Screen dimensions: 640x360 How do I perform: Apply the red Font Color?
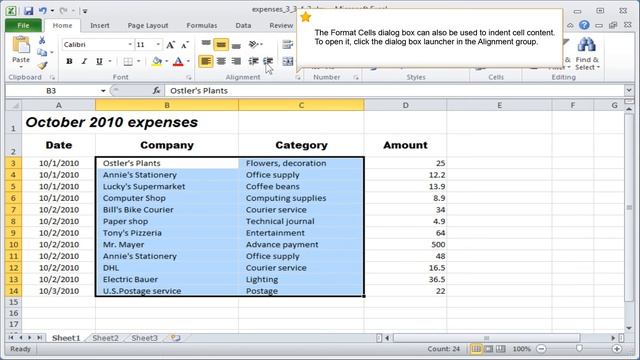click(178, 61)
